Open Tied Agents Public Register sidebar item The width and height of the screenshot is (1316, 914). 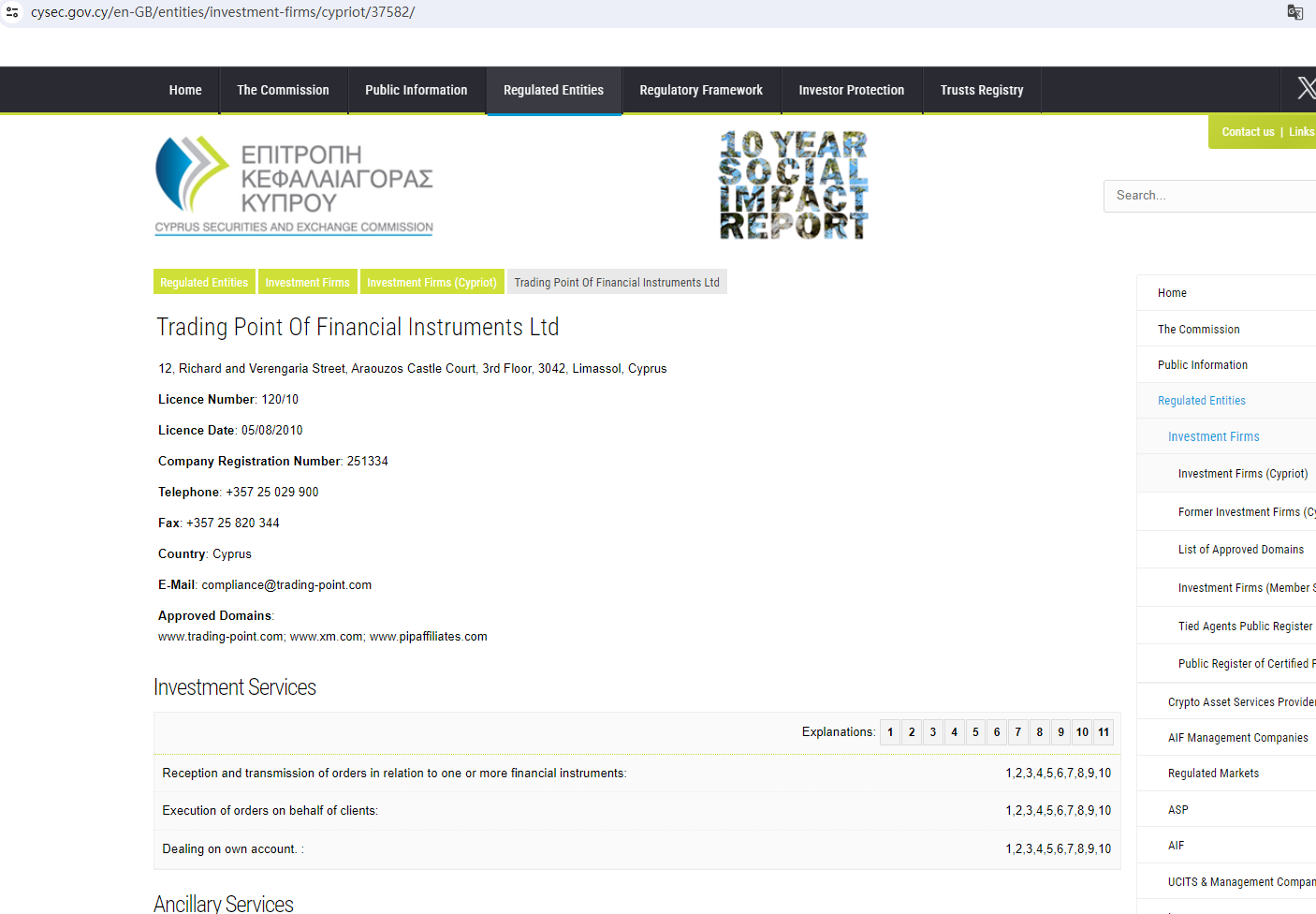click(x=1226, y=627)
